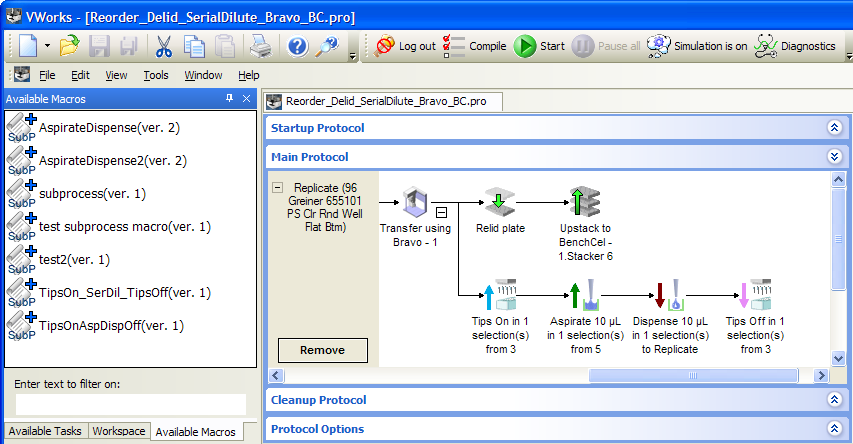853x444 pixels.
Task: Select the Dispense 10 µL task icon
Action: click(x=670, y=295)
